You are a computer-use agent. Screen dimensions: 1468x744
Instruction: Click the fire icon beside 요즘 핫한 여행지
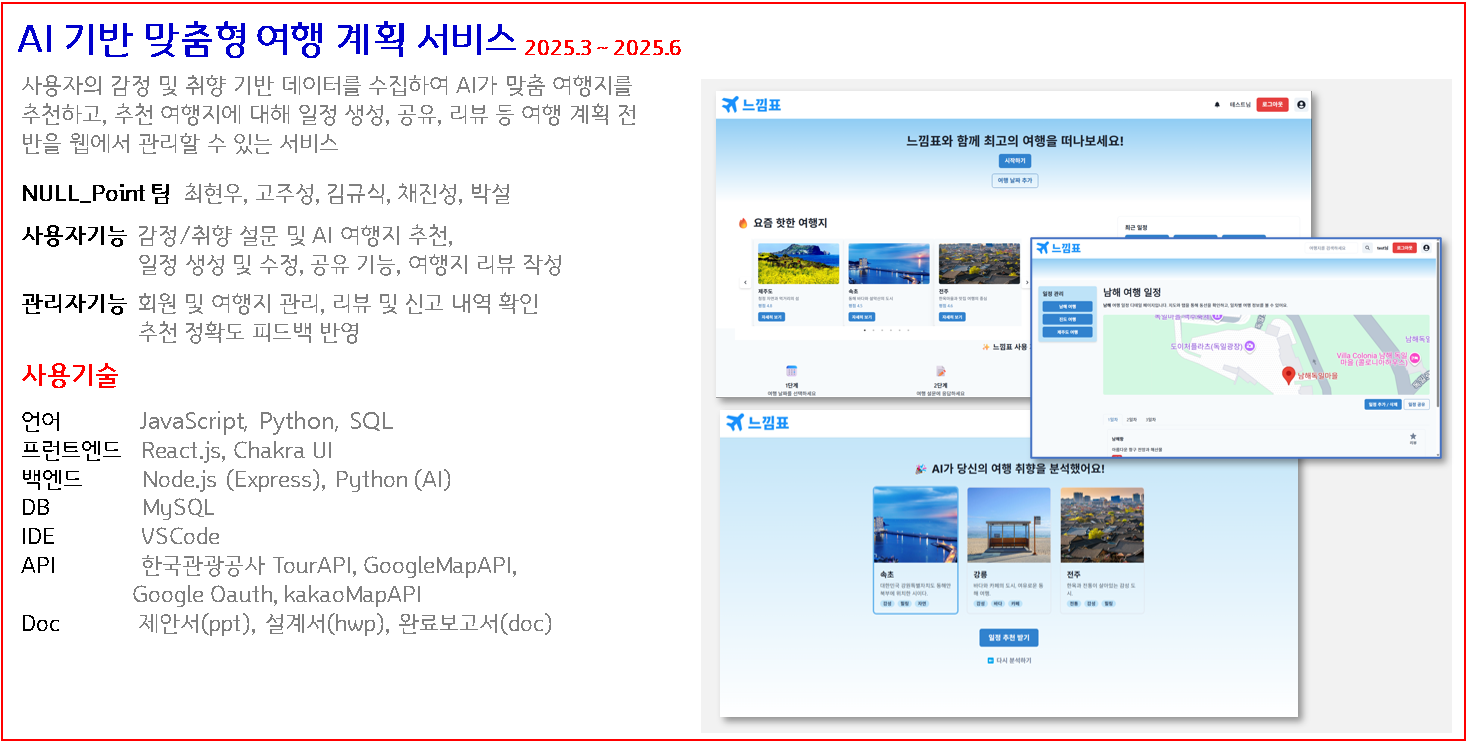click(x=743, y=223)
